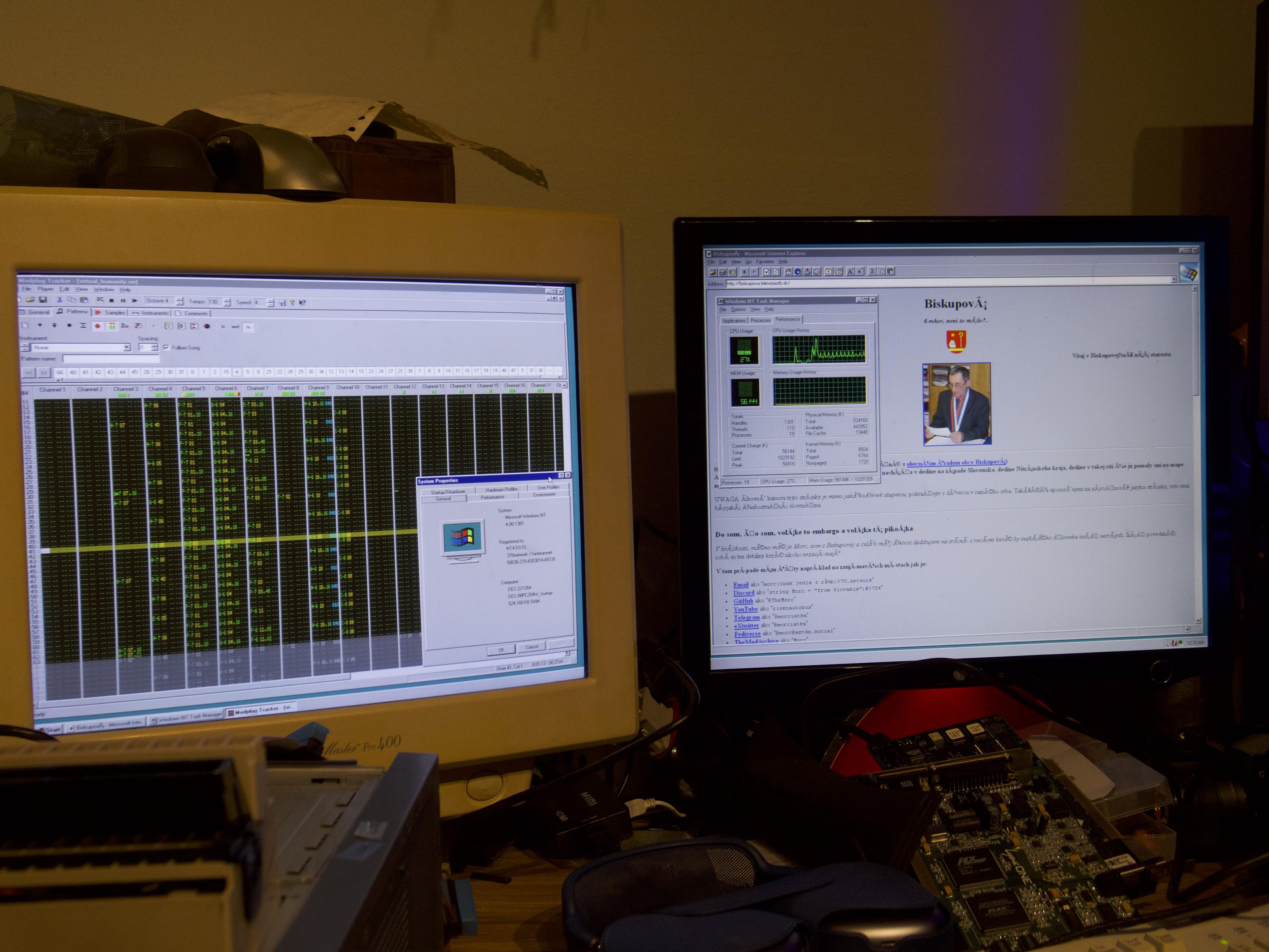Click the new pattern page icon
1269x952 pixels.
click(x=25, y=325)
